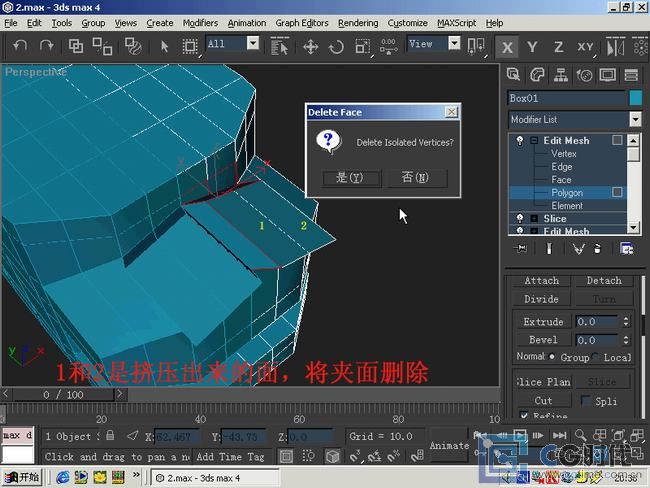Viewport: 650px width, 488px height.
Task: Open Configure Modifier Sets icon
Action: point(626,248)
